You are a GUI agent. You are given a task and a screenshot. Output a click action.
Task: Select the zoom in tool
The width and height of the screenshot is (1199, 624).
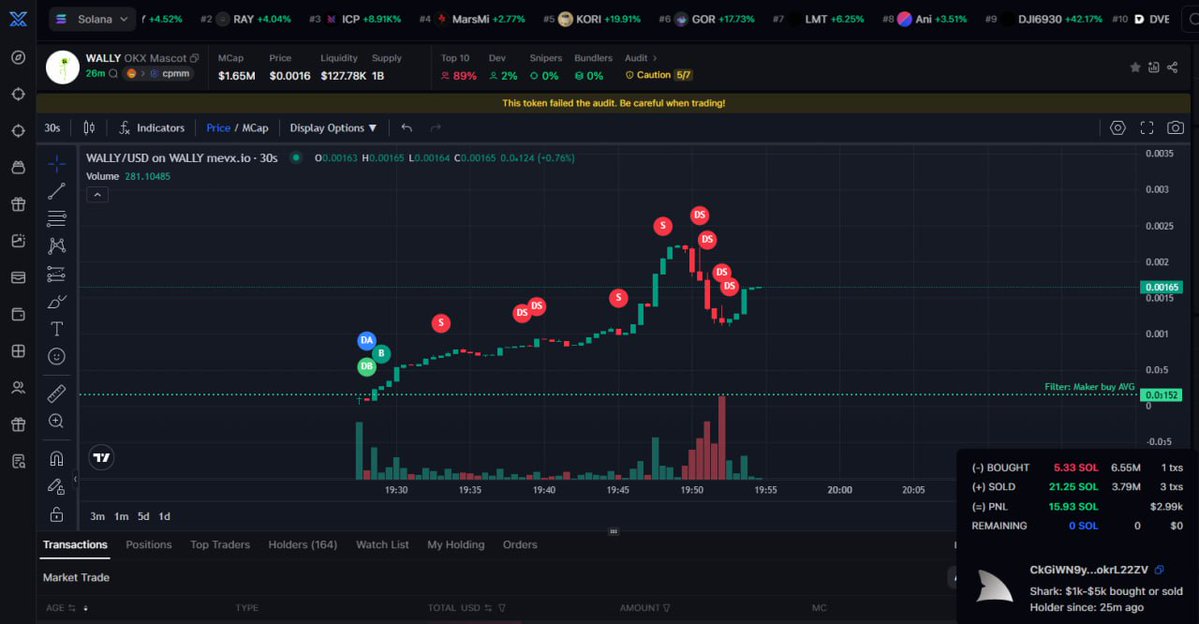click(x=57, y=421)
